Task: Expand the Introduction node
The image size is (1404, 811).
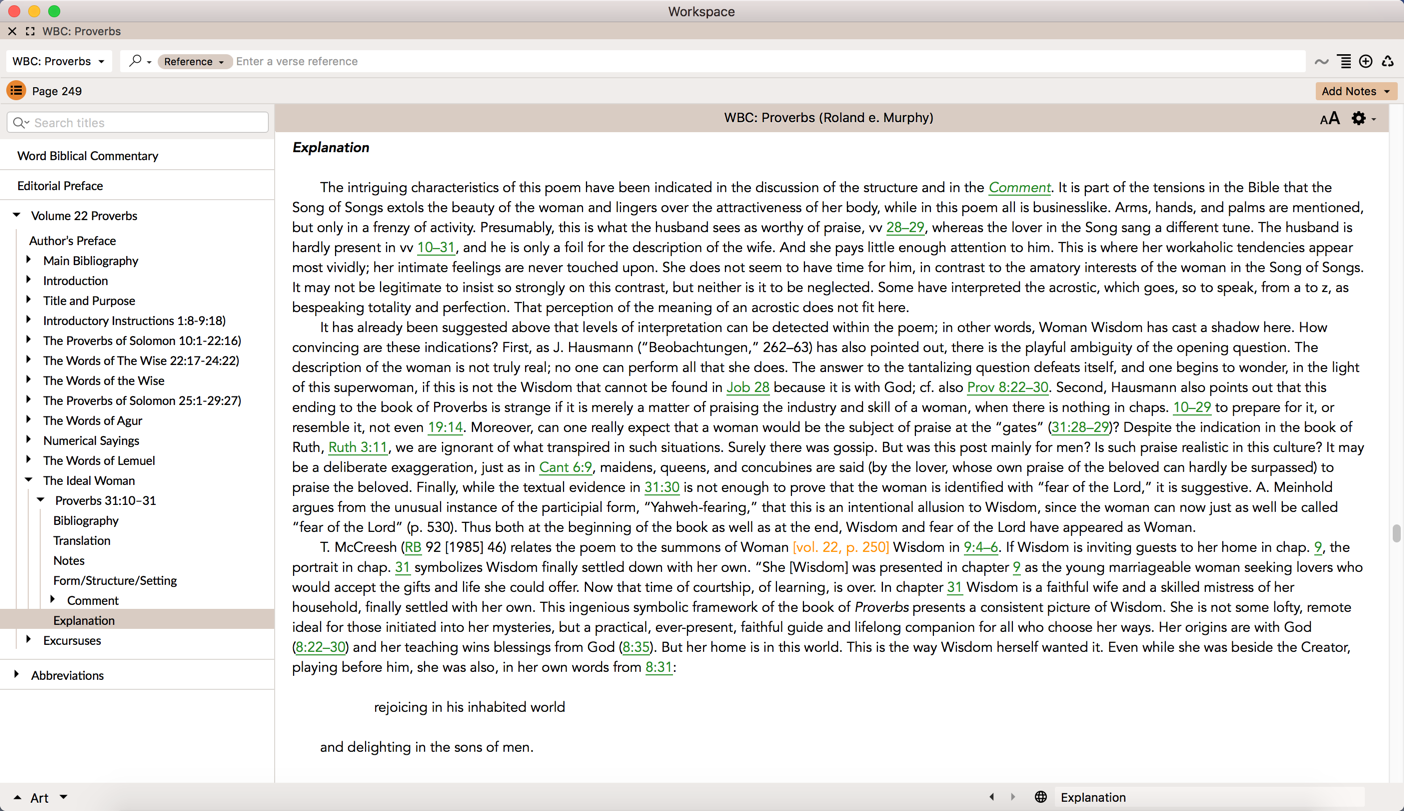Action: pyautogui.click(x=29, y=280)
